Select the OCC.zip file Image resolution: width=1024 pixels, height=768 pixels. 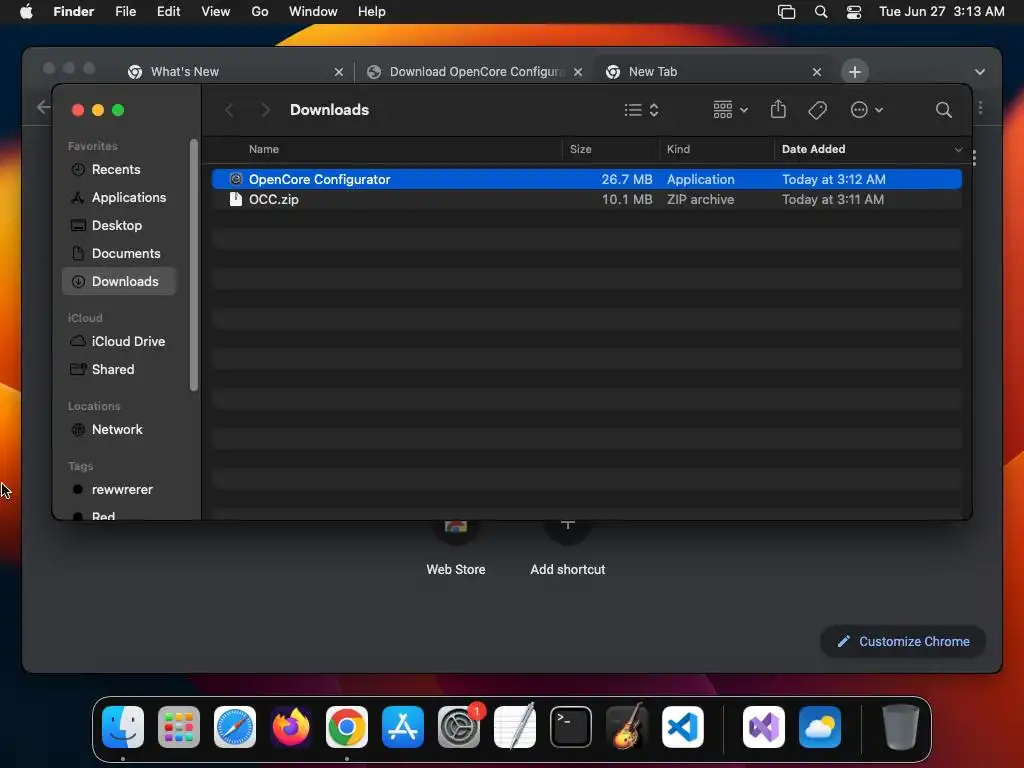coord(586,199)
